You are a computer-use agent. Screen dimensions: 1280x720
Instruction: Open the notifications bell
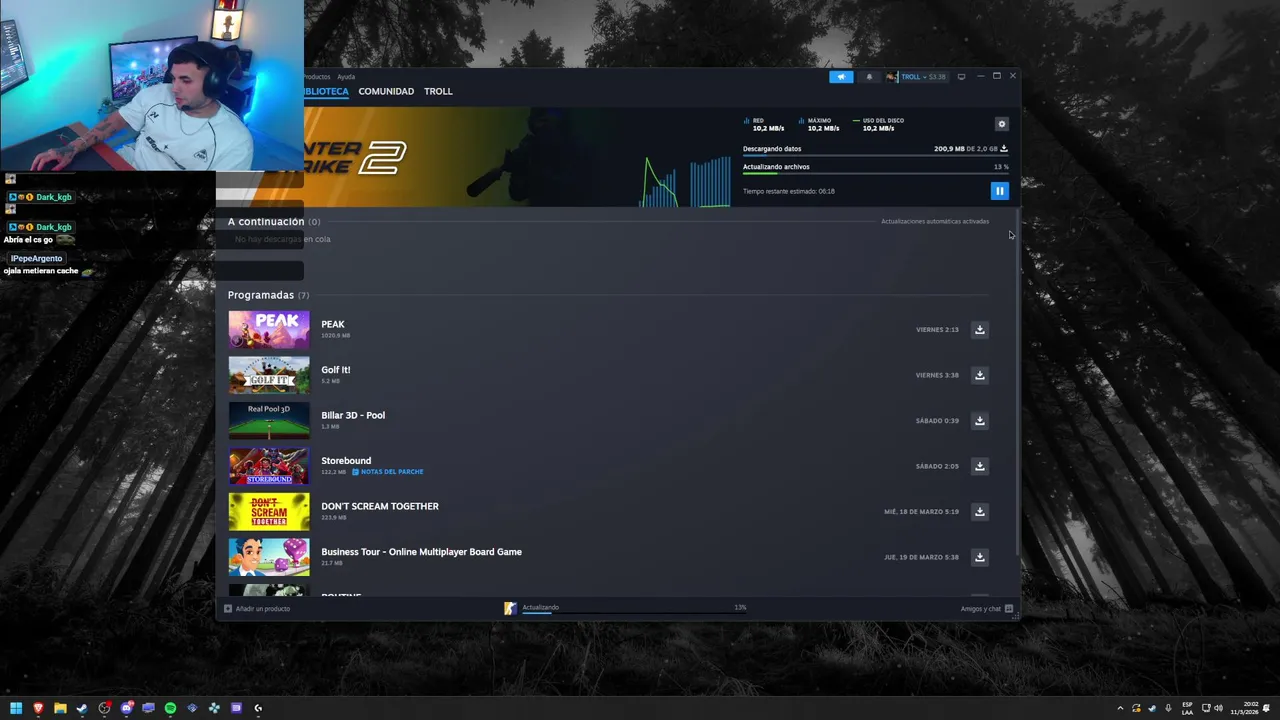(869, 77)
